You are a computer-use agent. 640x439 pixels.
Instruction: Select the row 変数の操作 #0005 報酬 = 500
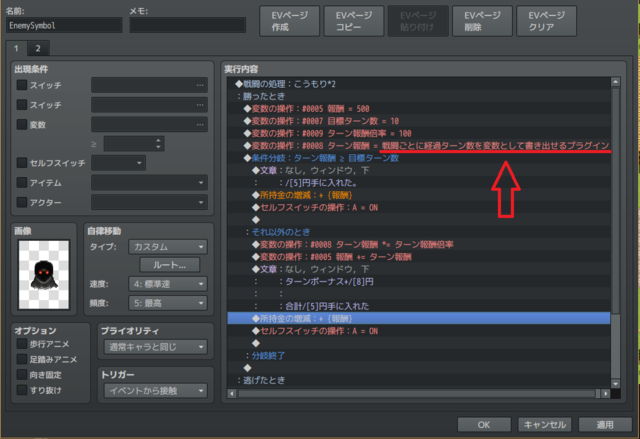tap(419, 109)
